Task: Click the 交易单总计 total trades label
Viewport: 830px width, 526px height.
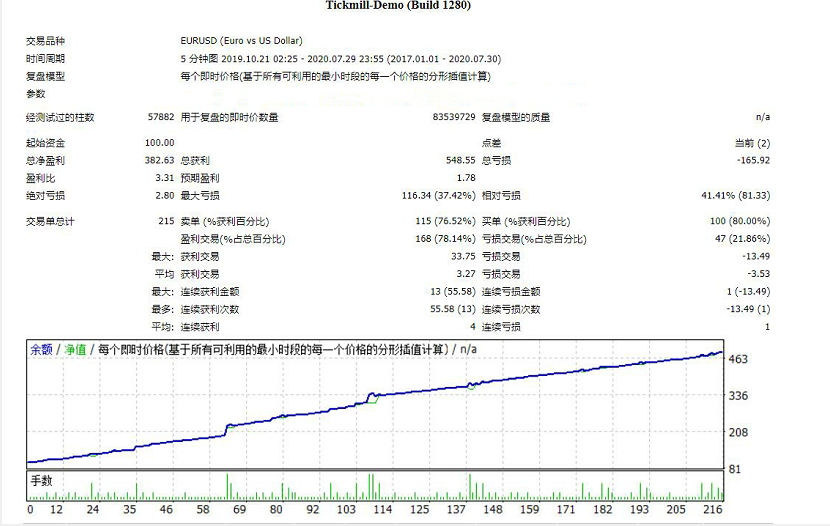Action: [x=50, y=222]
